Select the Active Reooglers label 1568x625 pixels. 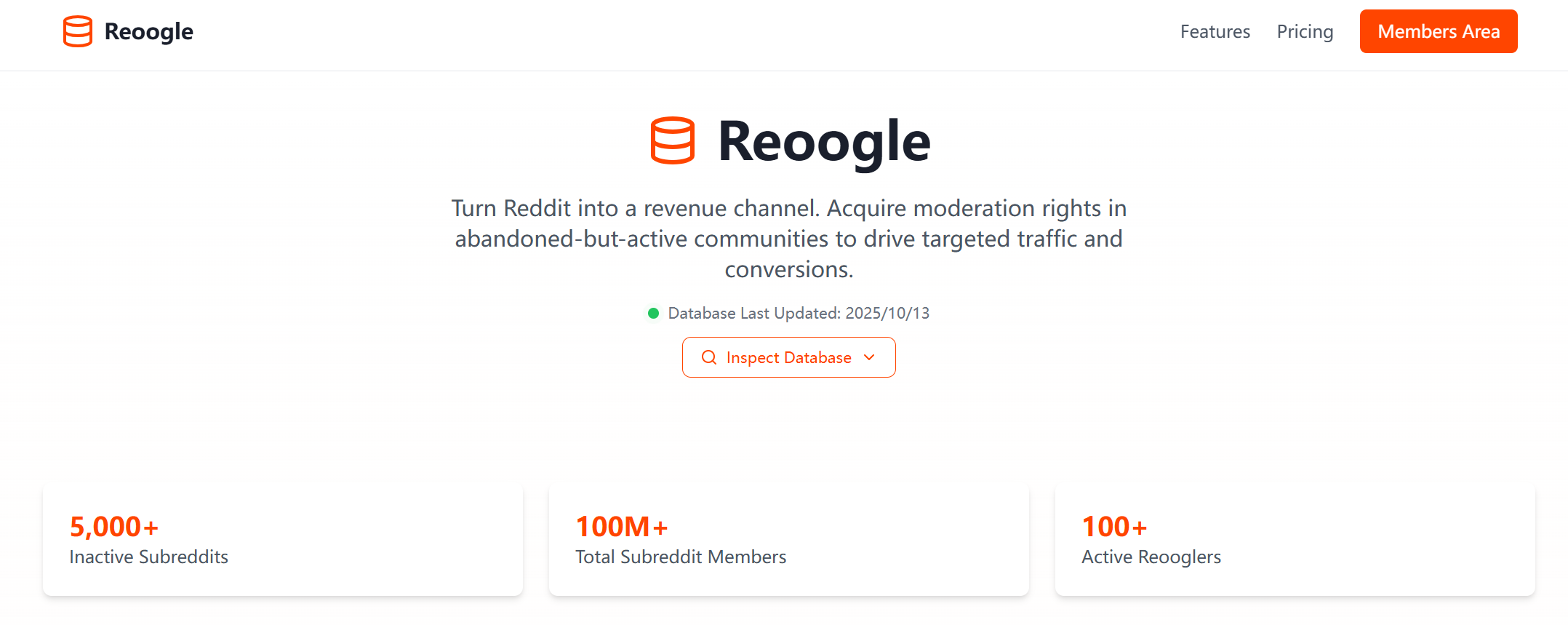(1151, 557)
